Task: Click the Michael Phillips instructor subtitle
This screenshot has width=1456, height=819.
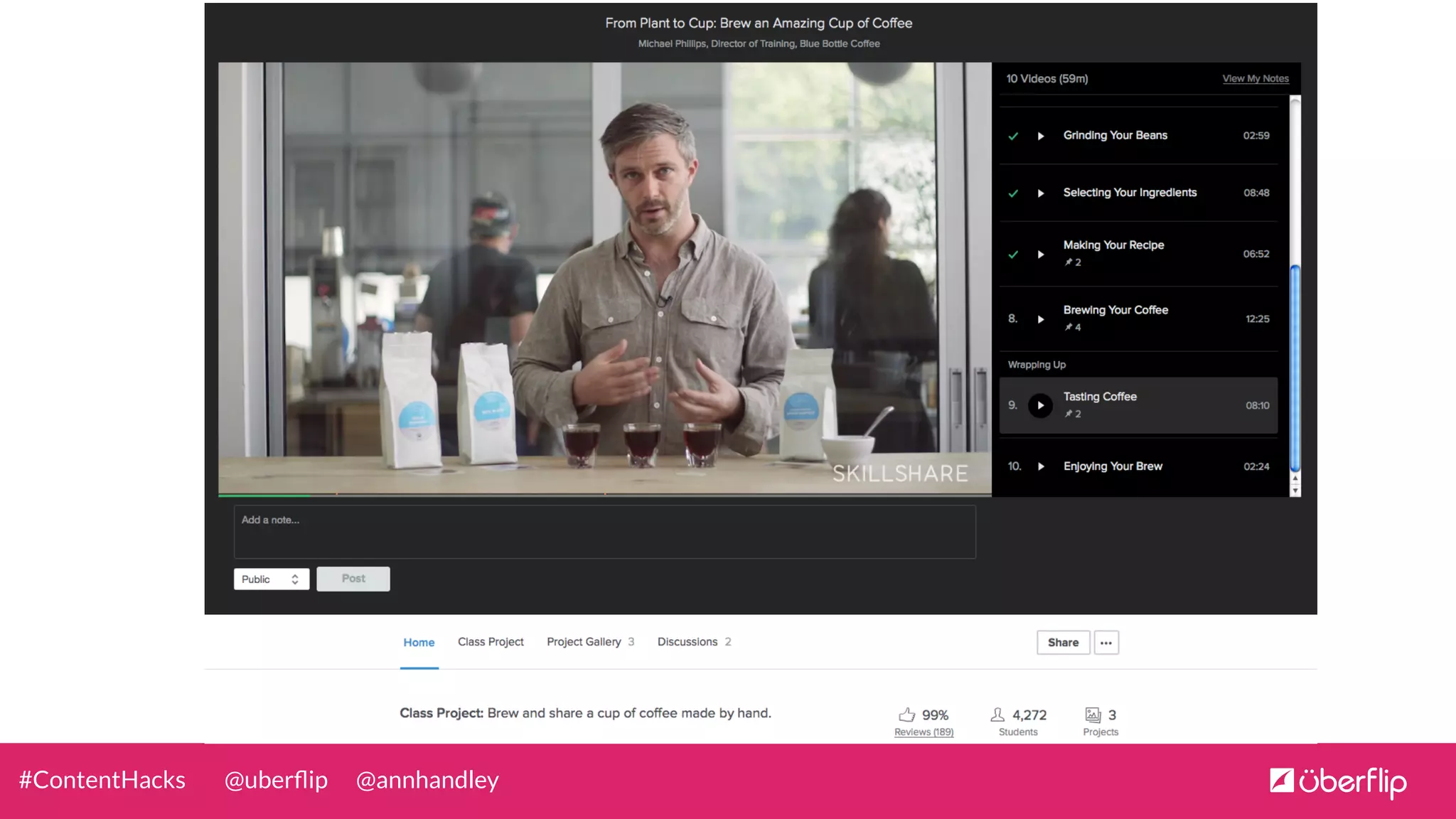Action: [x=759, y=44]
